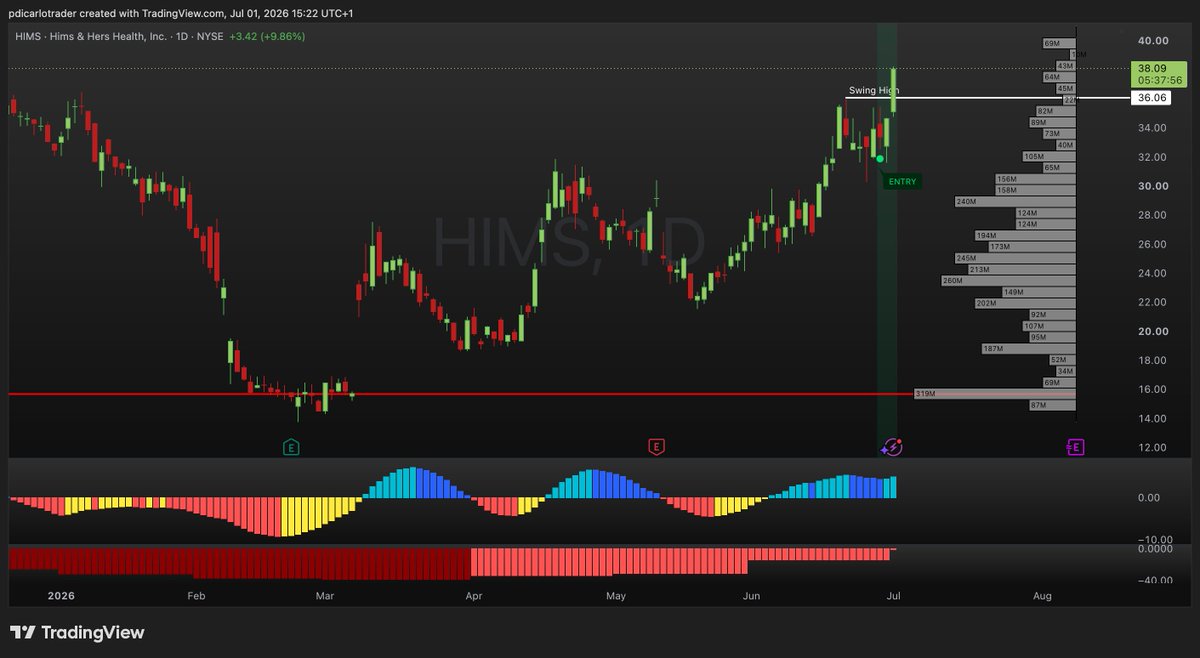This screenshot has width=1200, height=658.
Task: Click the Apr label on time axis
Action: point(474,596)
